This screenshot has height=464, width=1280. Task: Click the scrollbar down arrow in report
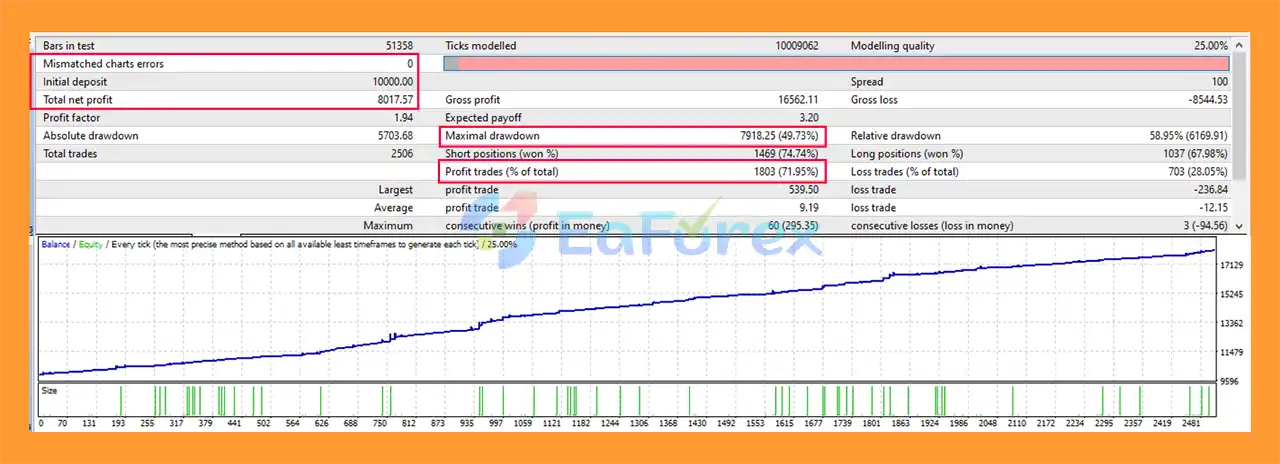click(x=1241, y=226)
